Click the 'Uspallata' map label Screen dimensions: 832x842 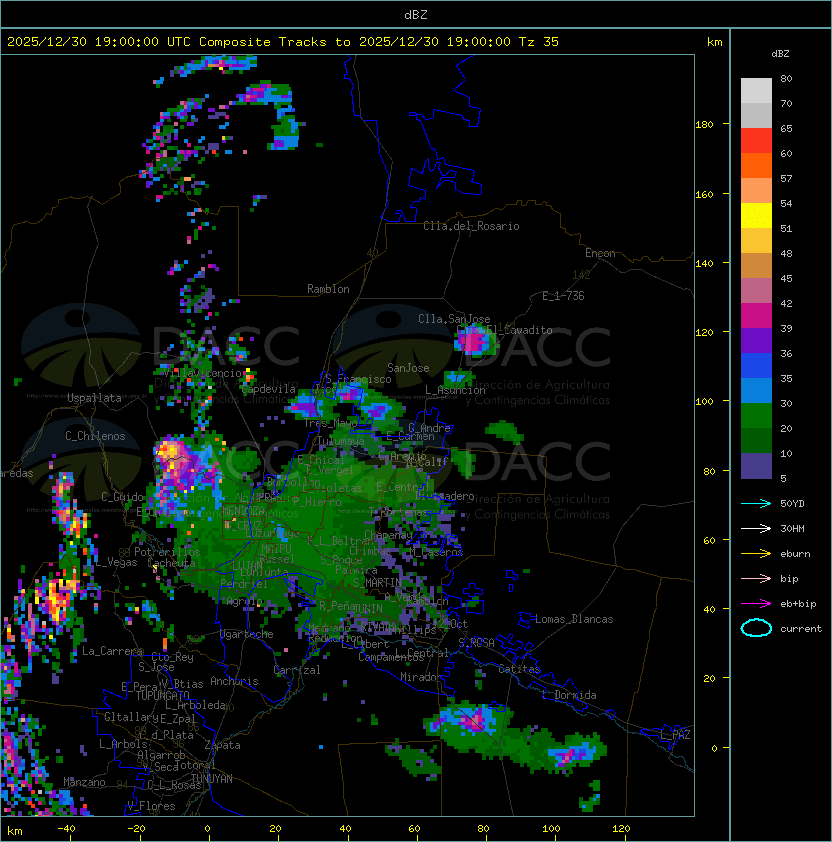94,398
